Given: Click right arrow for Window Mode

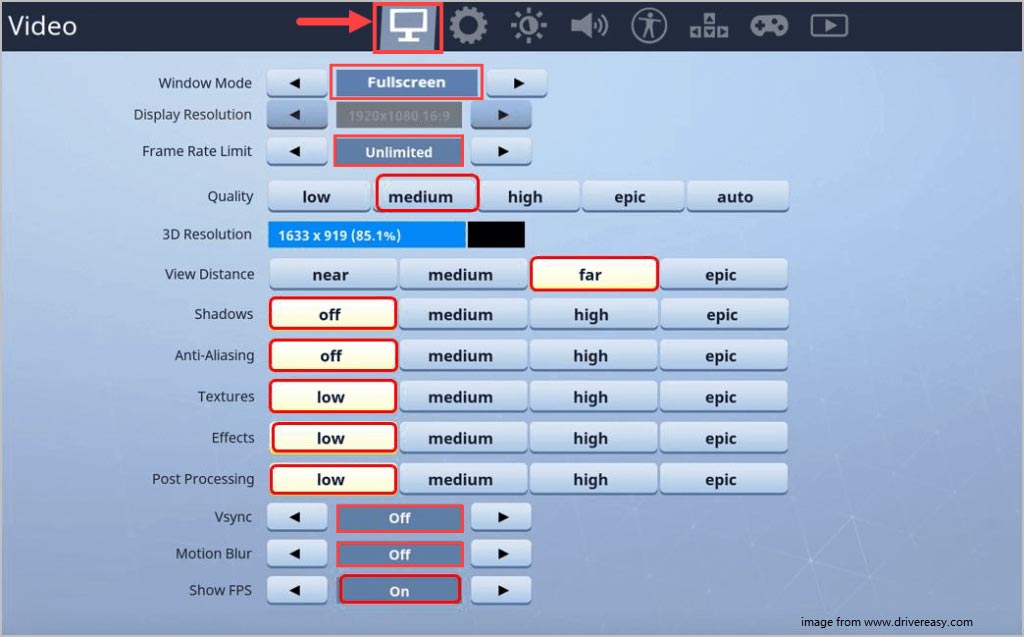Looking at the screenshot, I should [x=517, y=83].
